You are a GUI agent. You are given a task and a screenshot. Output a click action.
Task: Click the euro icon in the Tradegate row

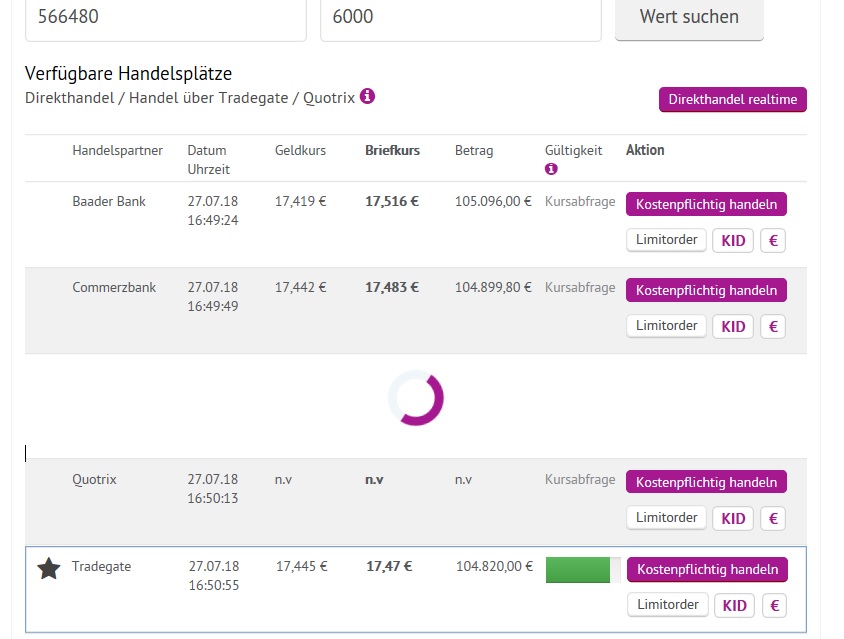(774, 605)
